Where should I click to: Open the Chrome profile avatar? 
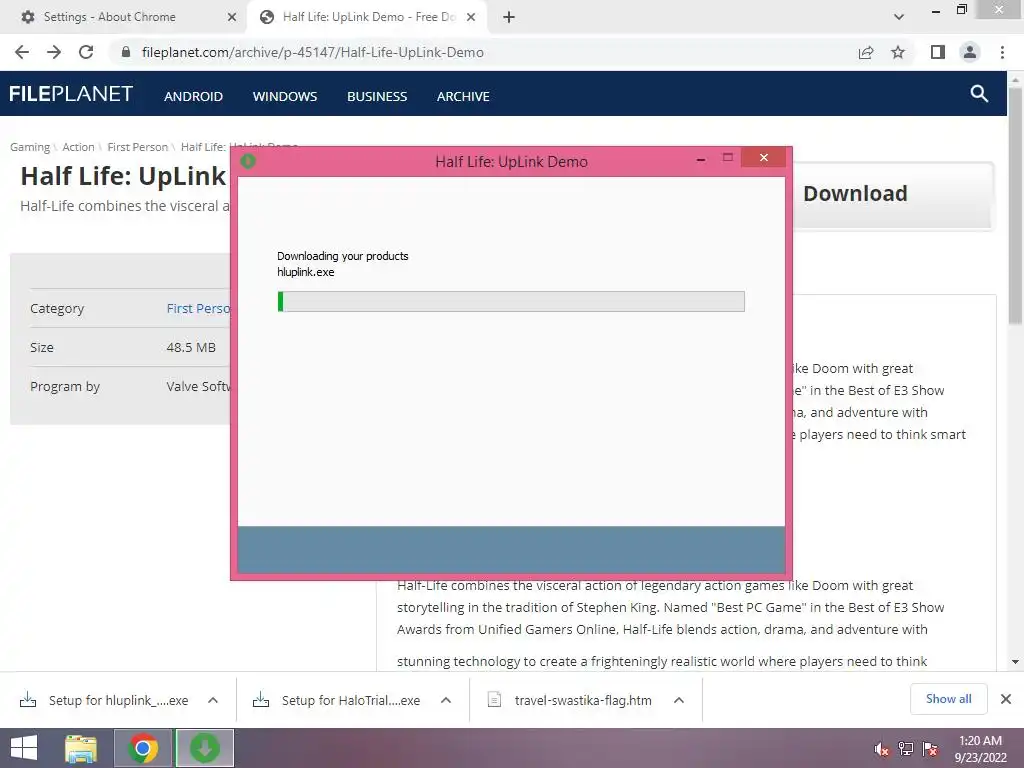[x=970, y=52]
